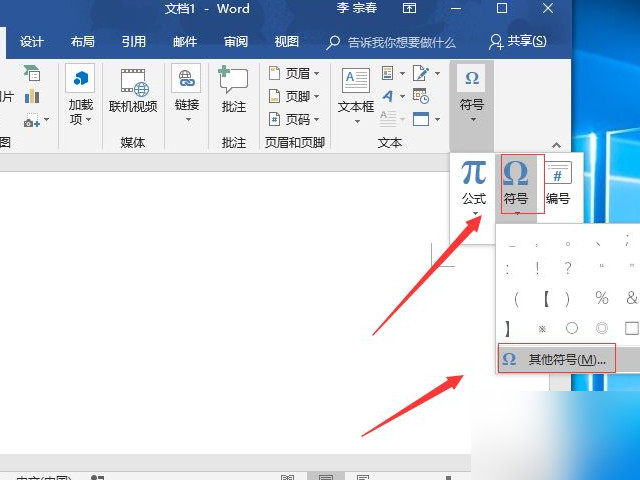The height and width of the screenshot is (480, 640).
Task: Open the 页脚 footer dropdown
Action: click(294, 96)
